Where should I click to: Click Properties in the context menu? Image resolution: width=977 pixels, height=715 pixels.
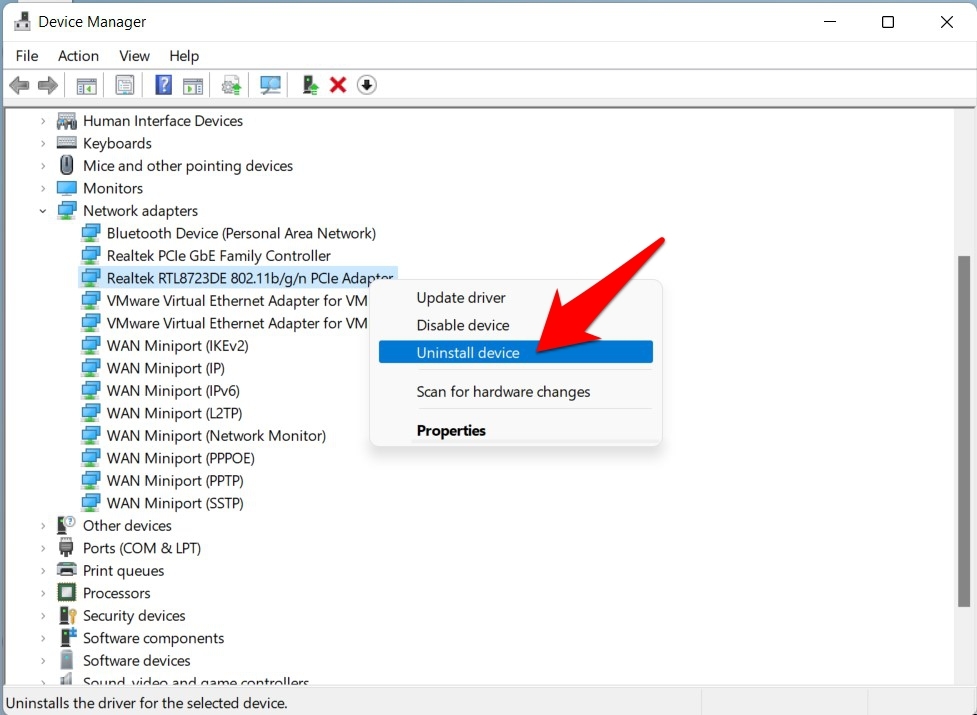click(x=451, y=431)
